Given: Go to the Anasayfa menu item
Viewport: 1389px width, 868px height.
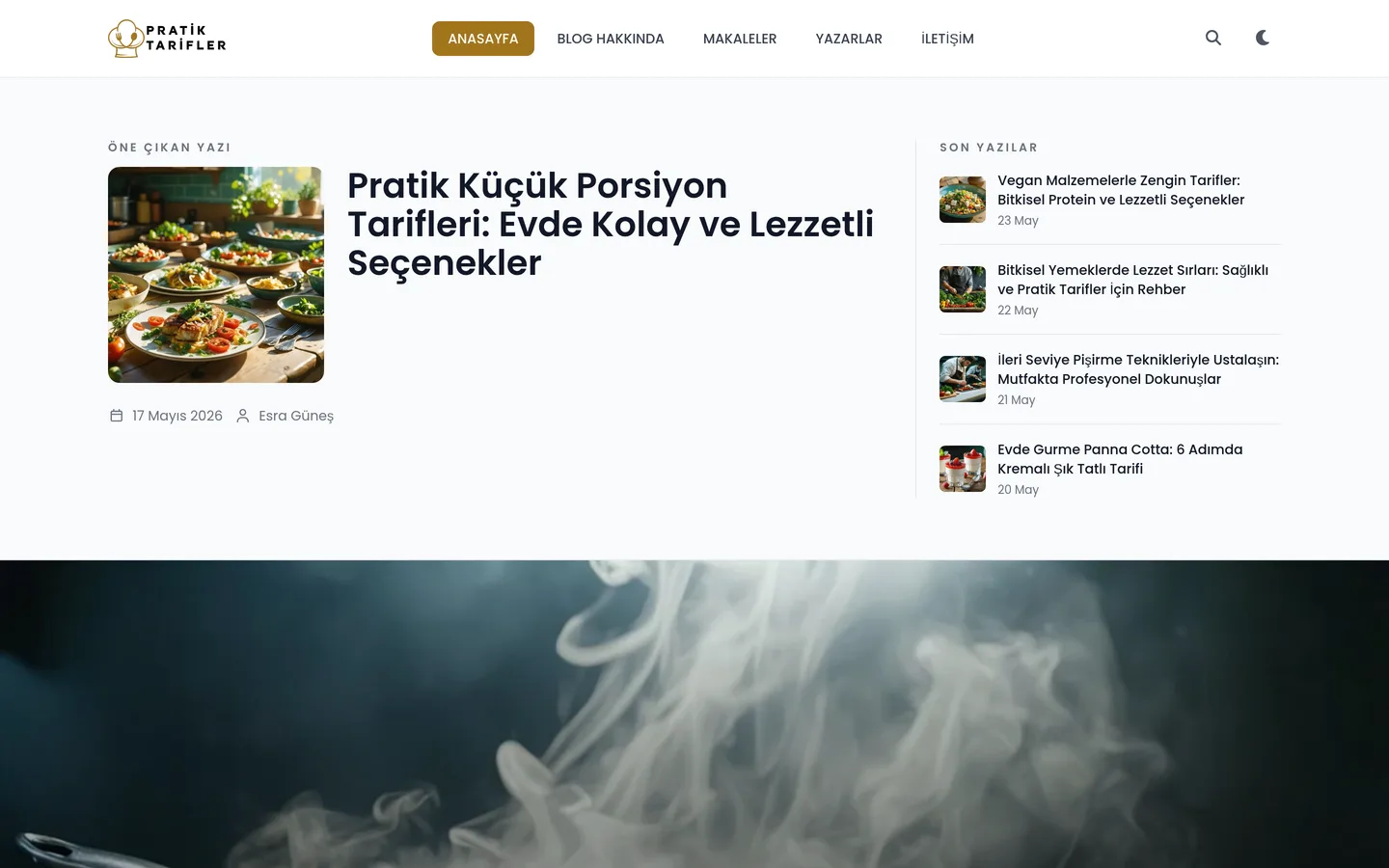Looking at the screenshot, I should point(483,39).
